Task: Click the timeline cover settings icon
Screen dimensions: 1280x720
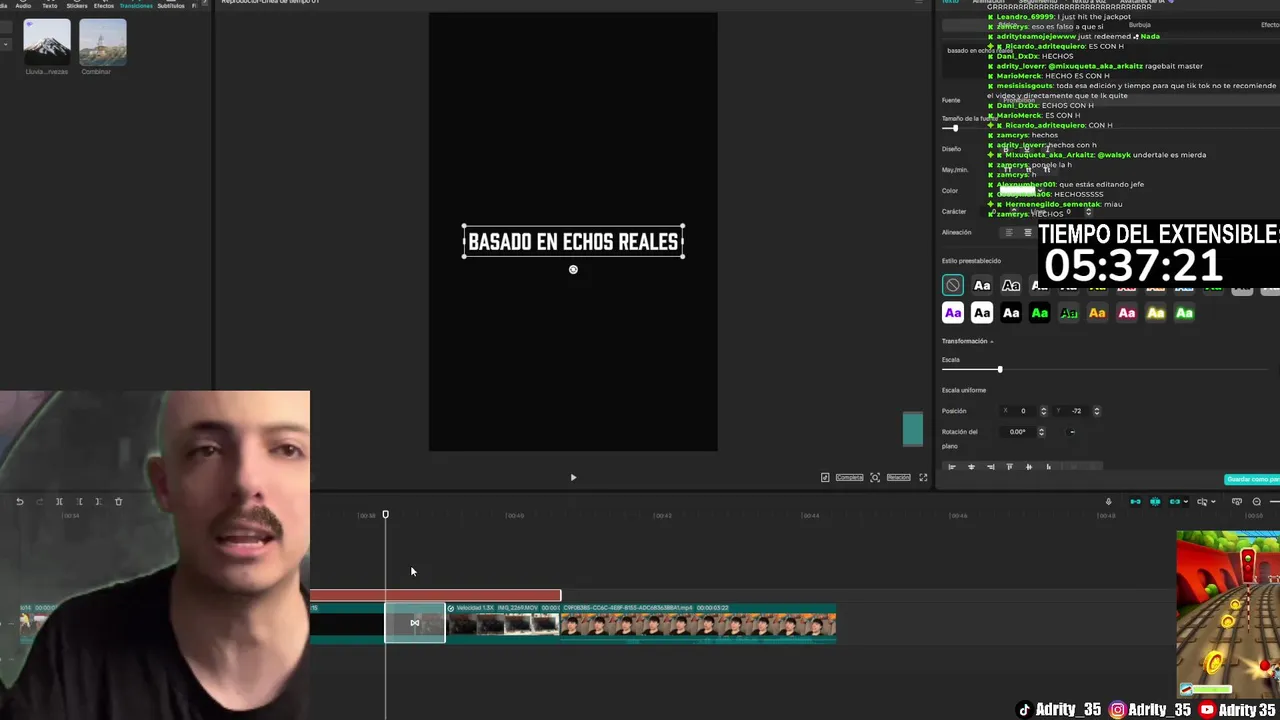Action: [1237, 501]
